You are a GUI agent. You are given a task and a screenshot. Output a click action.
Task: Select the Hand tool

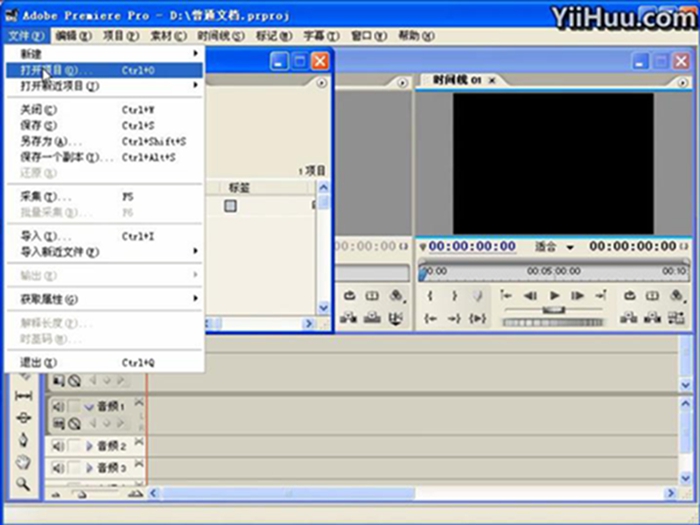[24, 462]
